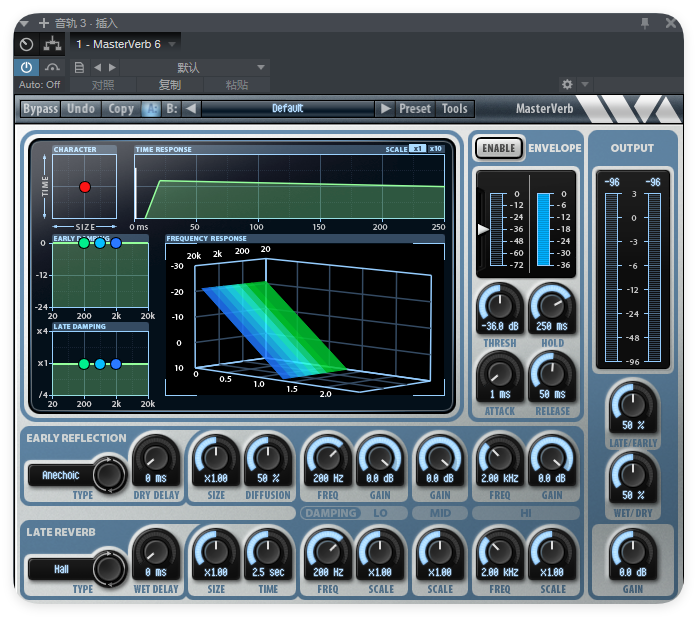Image resolution: width=697 pixels, height=617 pixels.
Task: Click the THRESH -36.0 dB knob
Action: 500,305
